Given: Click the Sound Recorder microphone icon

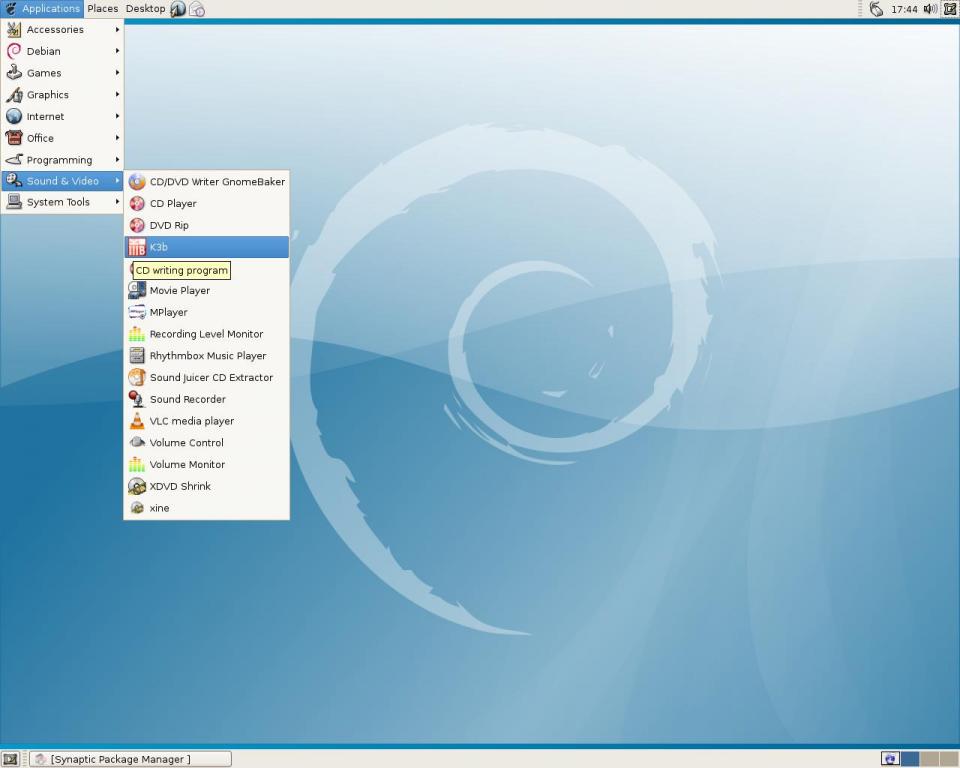Looking at the screenshot, I should (x=137, y=399).
